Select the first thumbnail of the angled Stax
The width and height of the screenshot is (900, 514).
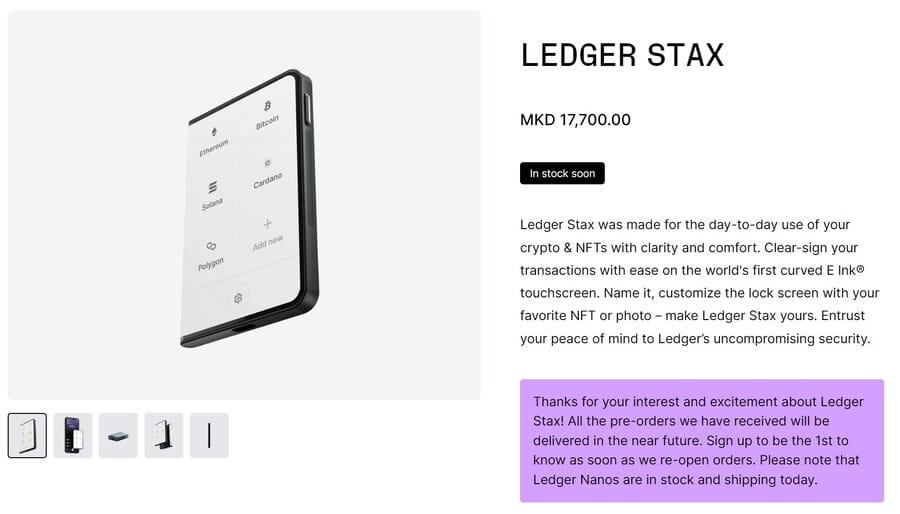[x=27, y=435]
